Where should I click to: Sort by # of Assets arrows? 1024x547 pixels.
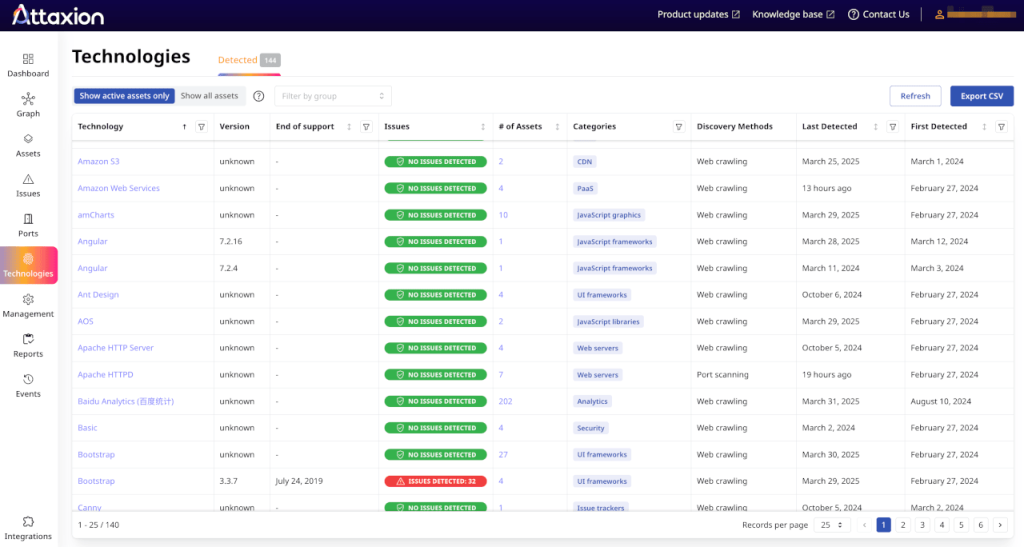[557, 127]
